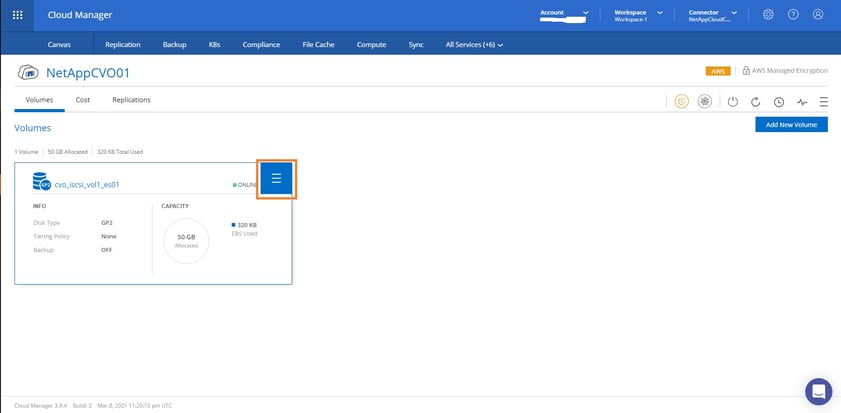841x413 pixels.
Task: Open the cvo_iscsi_vol1_es01 volume hamburger menu
Action: (277, 179)
